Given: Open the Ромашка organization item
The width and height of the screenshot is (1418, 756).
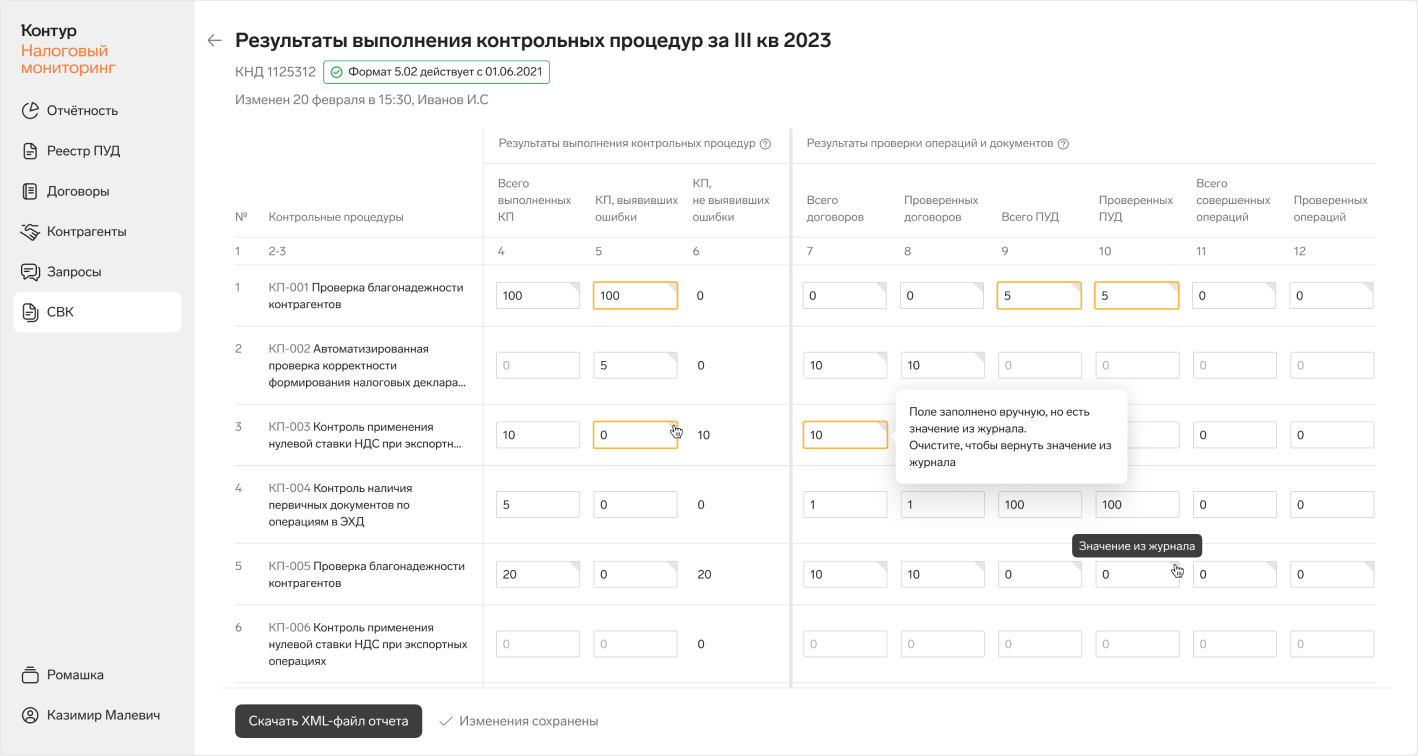Looking at the screenshot, I should coord(75,675).
